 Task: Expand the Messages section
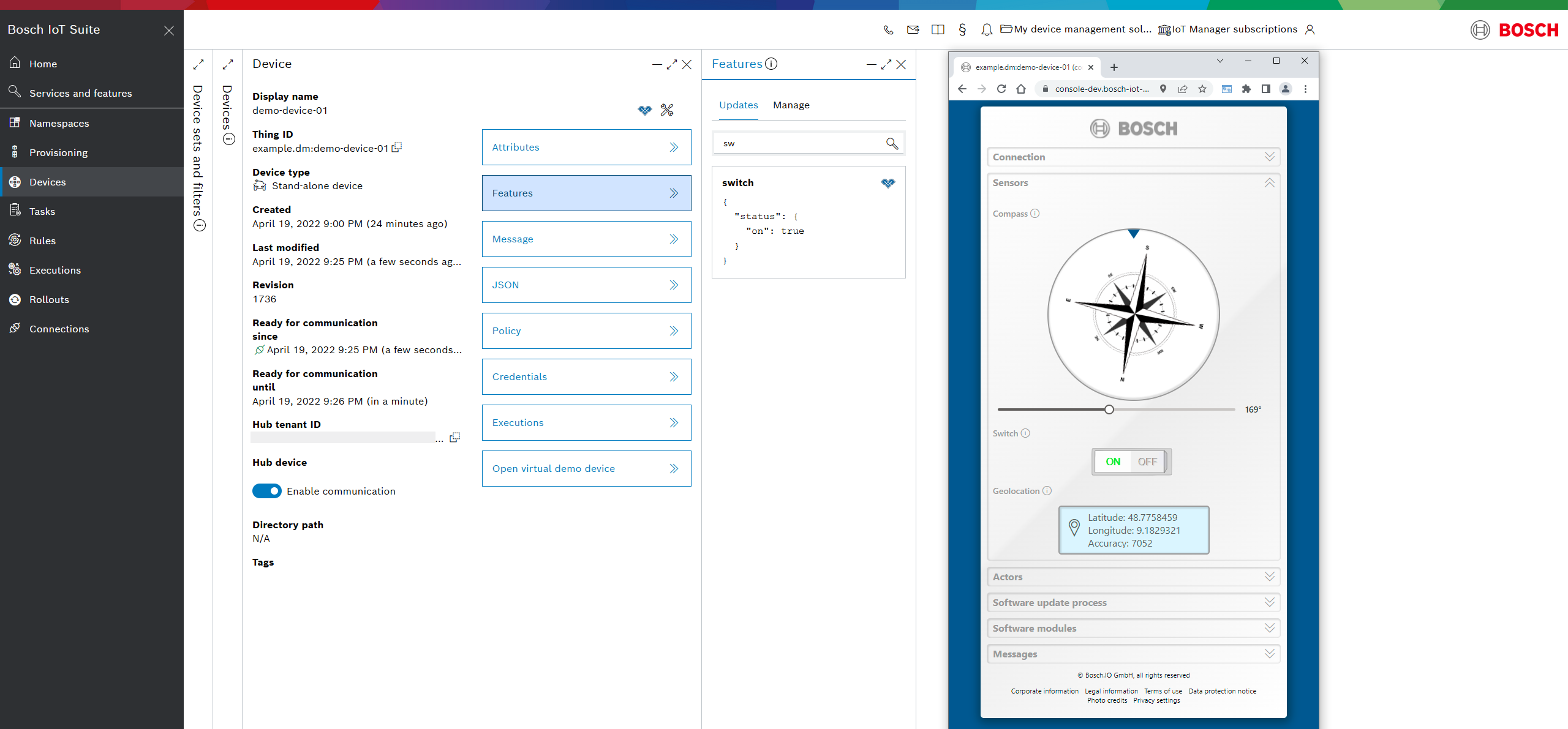click(x=1133, y=654)
